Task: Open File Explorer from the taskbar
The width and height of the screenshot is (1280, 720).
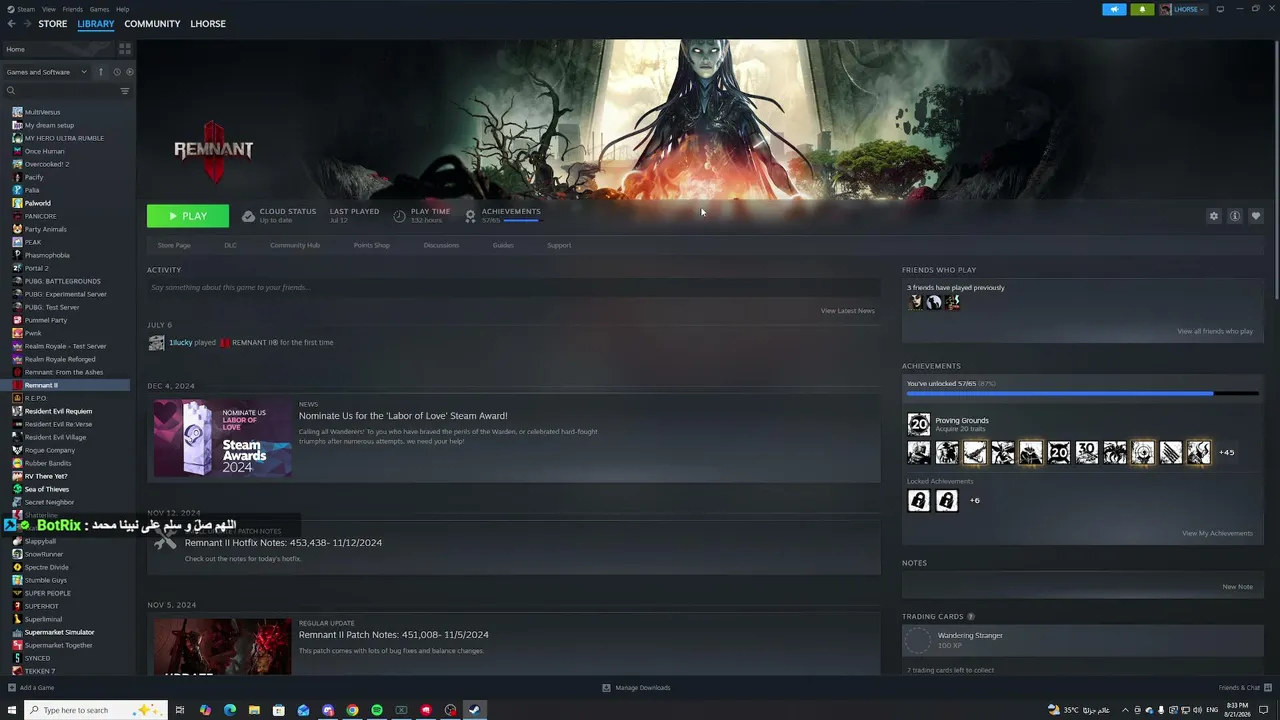Action: point(254,710)
